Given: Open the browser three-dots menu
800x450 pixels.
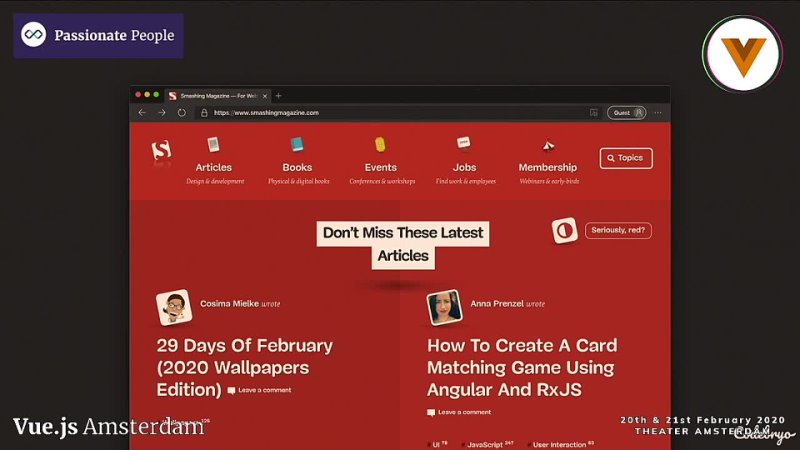Looking at the screenshot, I should [658, 113].
